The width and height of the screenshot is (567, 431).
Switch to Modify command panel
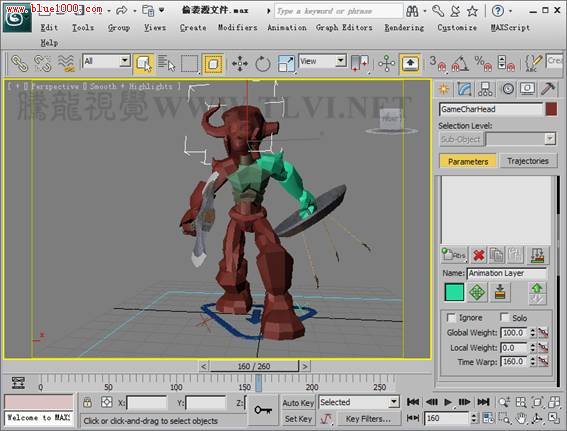pos(464,89)
